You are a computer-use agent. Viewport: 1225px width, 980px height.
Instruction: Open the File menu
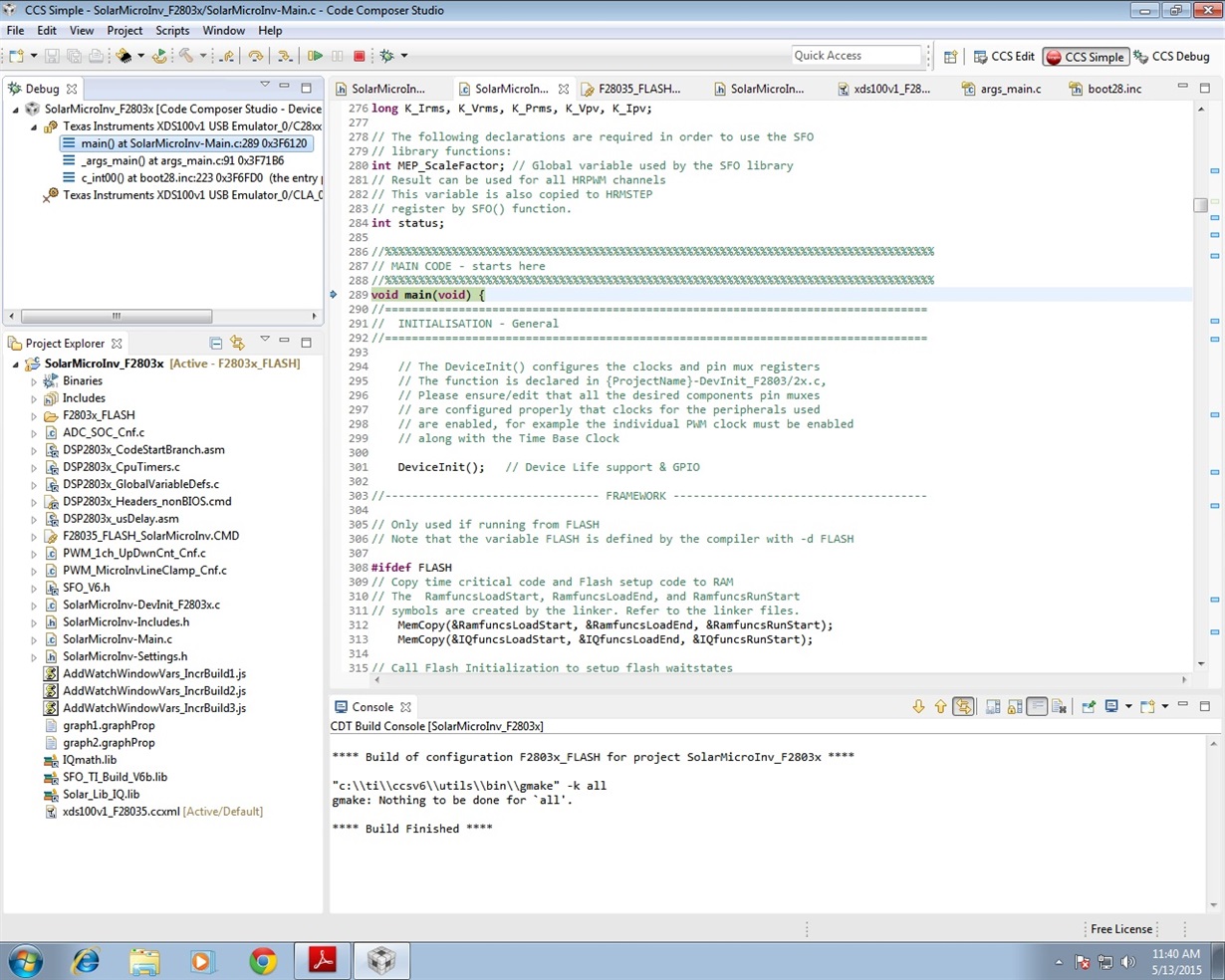(x=15, y=31)
